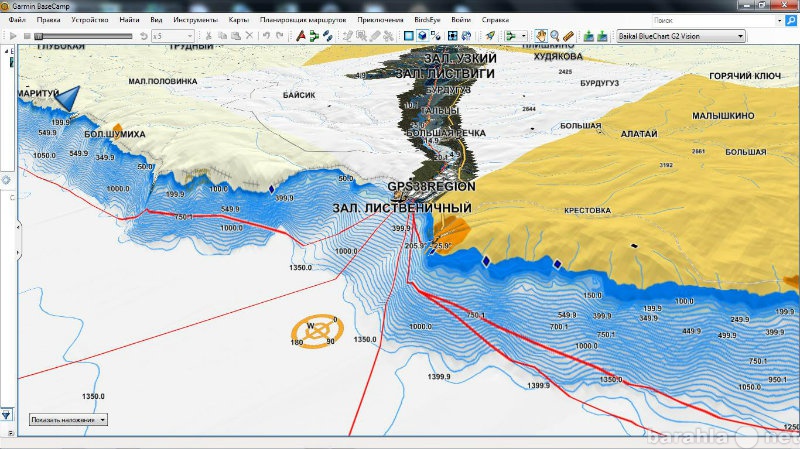800x449 pixels.
Task: Open the Планировщик маршрутов menu
Action: (303, 20)
